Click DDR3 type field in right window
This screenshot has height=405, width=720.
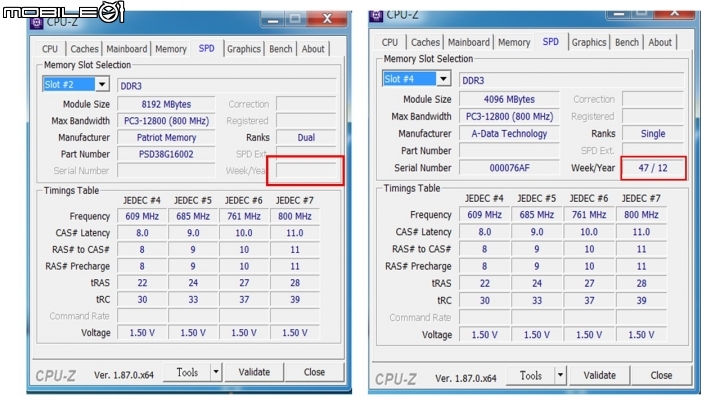pyautogui.click(x=571, y=80)
